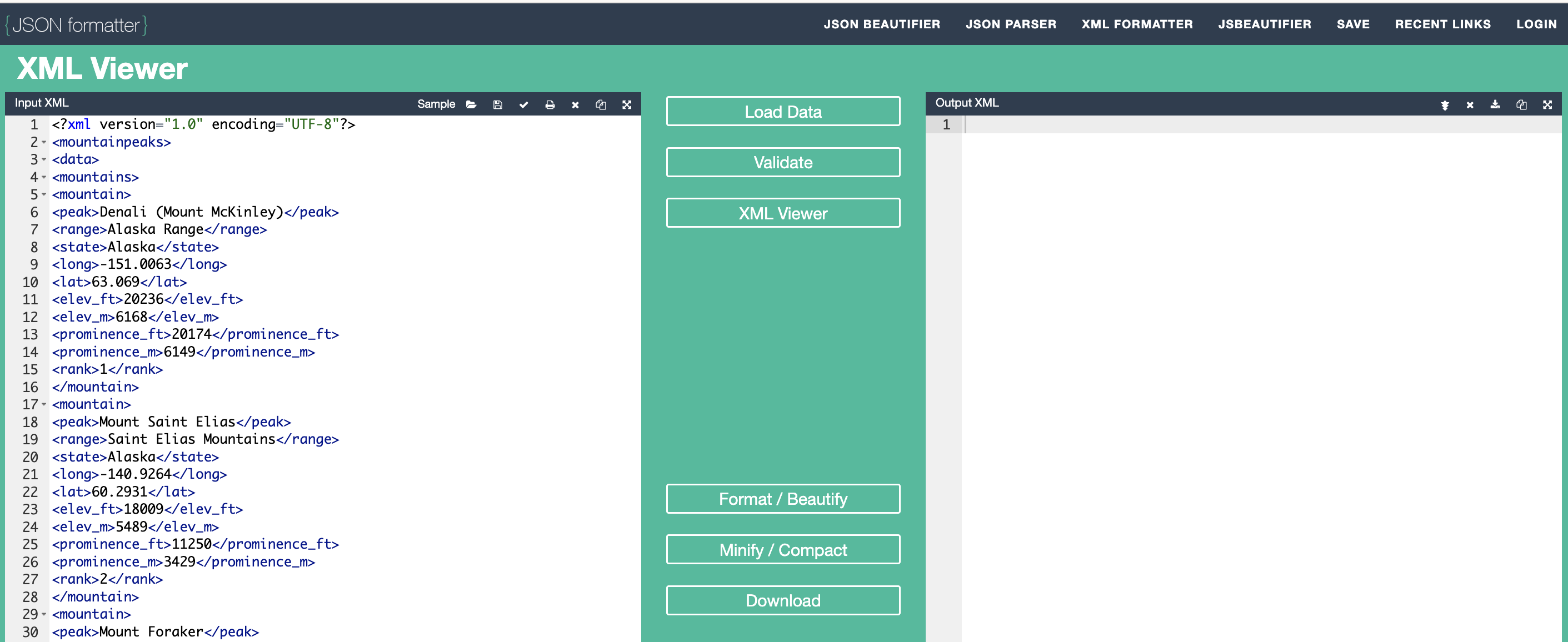Click the Format / Beautify button

pyautogui.click(x=783, y=499)
